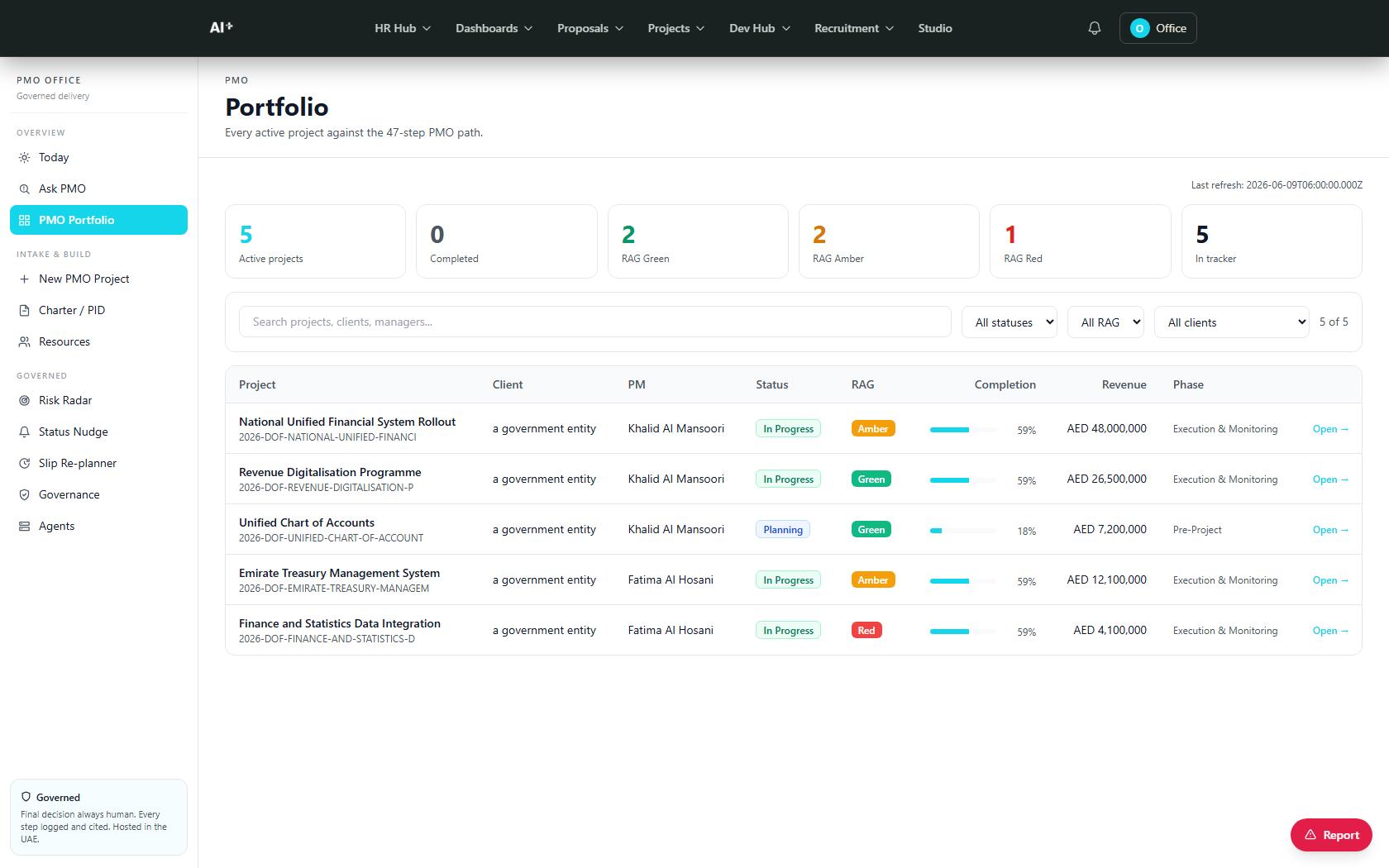Click Unified Chart of Accounts 18% progress bar
The width and height of the screenshot is (1389, 868).
pyautogui.click(x=962, y=531)
